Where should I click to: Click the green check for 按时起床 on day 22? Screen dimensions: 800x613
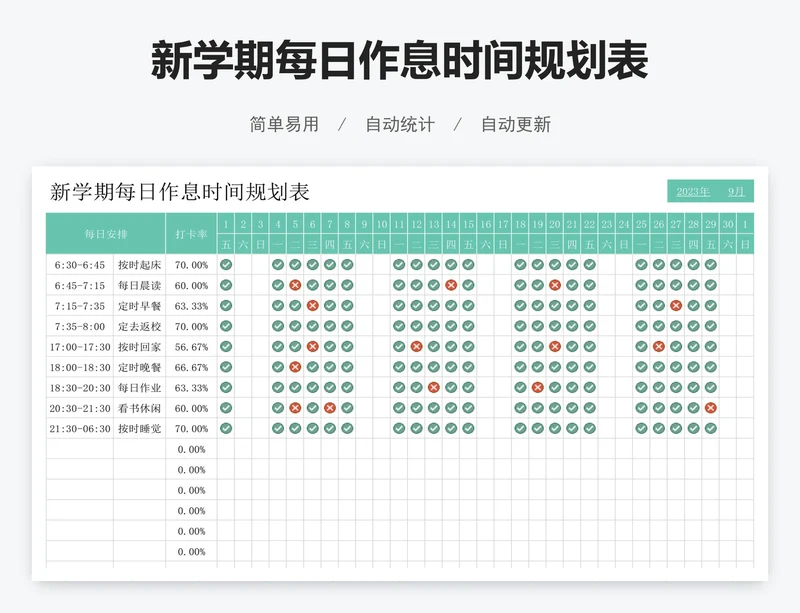(x=589, y=264)
